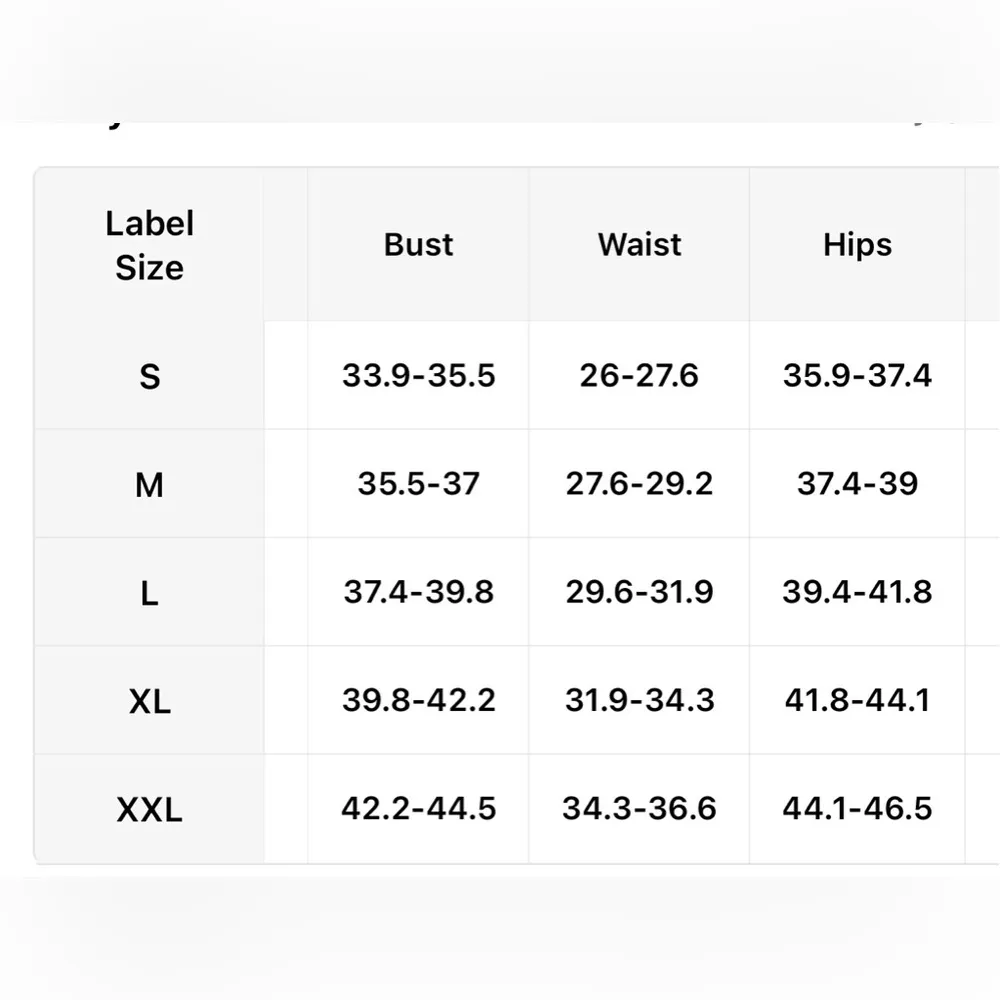Click the Waist column header
This screenshot has width=1000, height=1000.
click(x=639, y=245)
